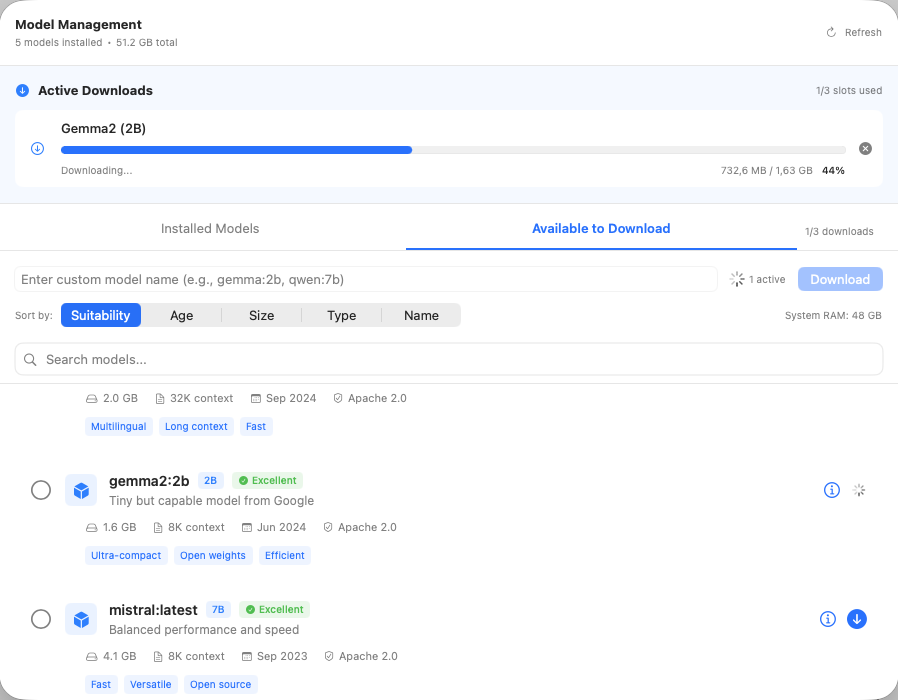Screen dimensions: 898x700
Task: Sort models by Size
Action: [x=261, y=315]
